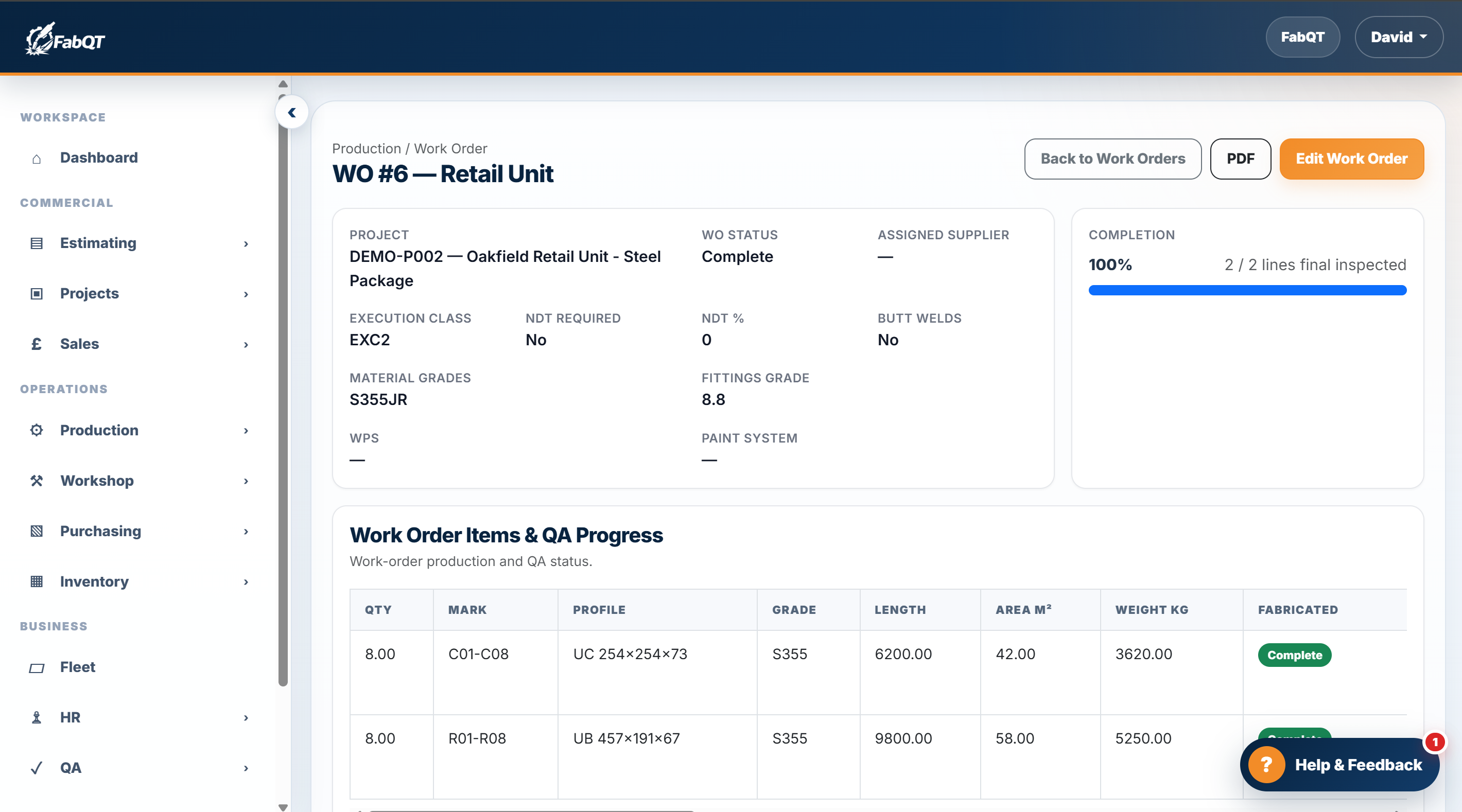
Task: Click the Purchasing hatched icon
Action: pyautogui.click(x=37, y=531)
